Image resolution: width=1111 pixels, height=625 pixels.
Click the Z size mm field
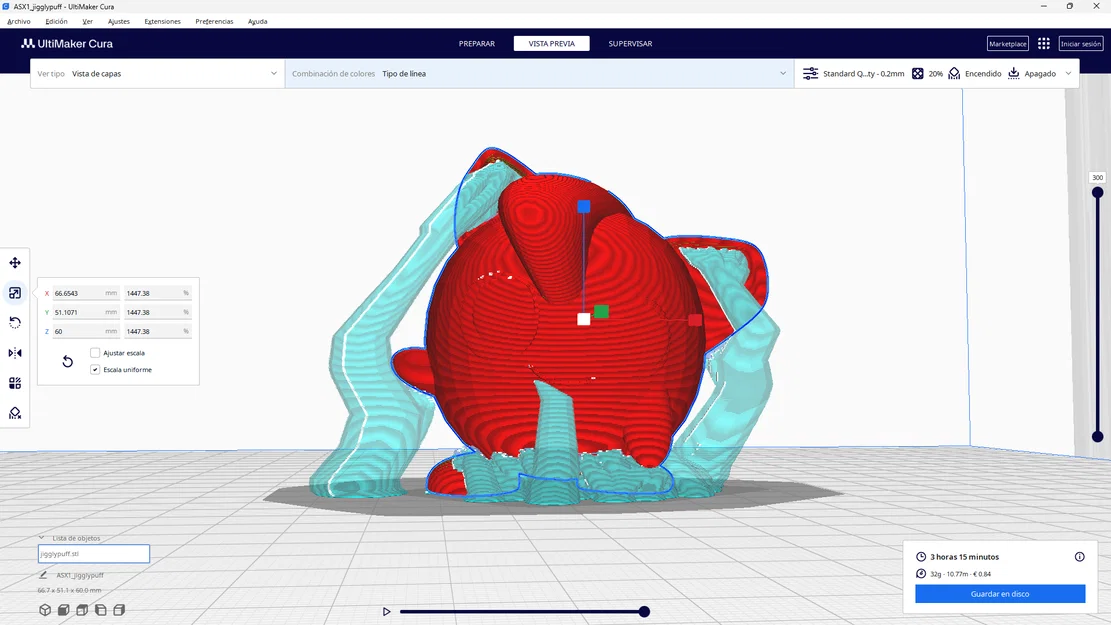(x=86, y=332)
